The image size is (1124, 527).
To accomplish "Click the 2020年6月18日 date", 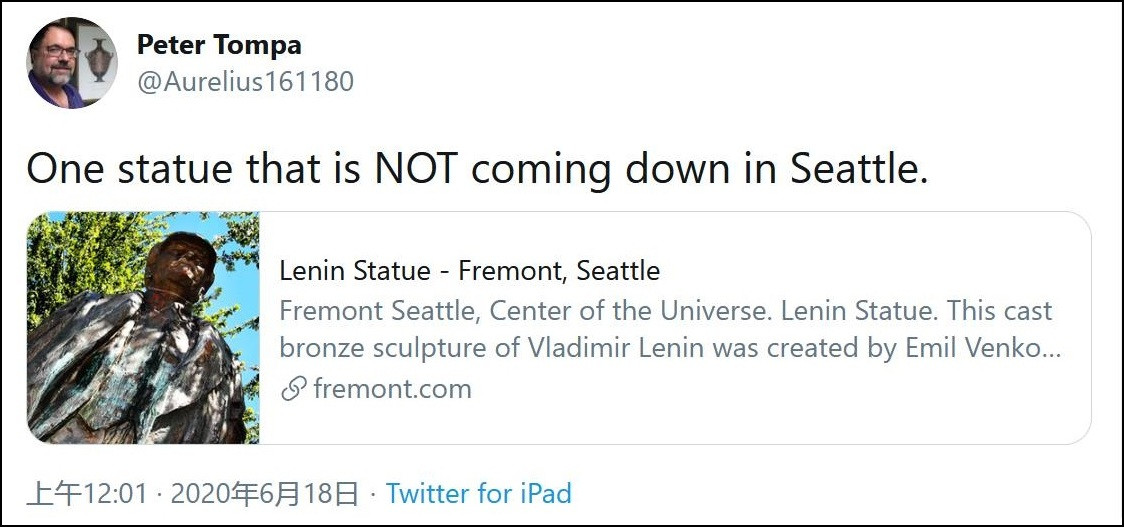I will tap(264, 493).
